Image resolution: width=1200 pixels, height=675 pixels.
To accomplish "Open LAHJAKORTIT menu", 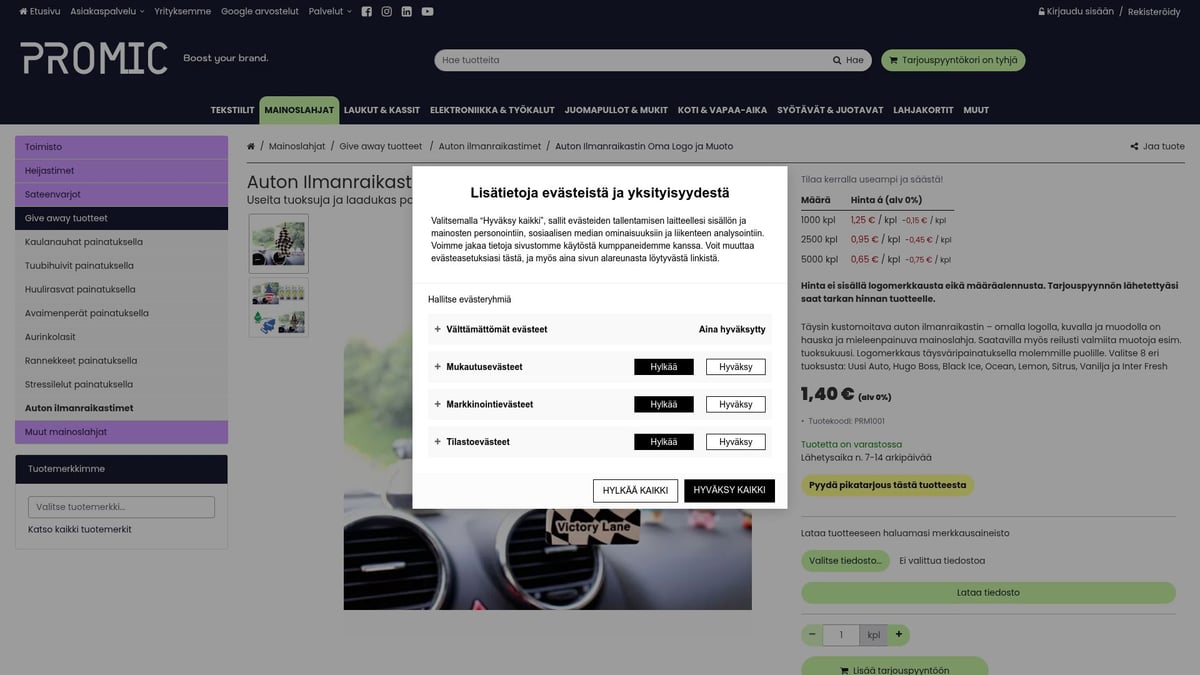I will click(x=923, y=110).
